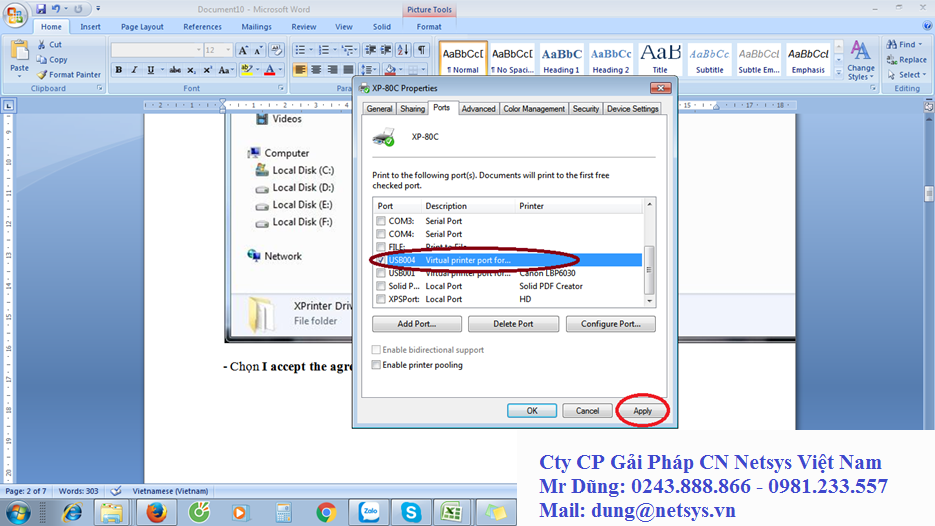The width and height of the screenshot is (935, 526).
Task: Enable printer pooling checkbox
Action: [377, 365]
